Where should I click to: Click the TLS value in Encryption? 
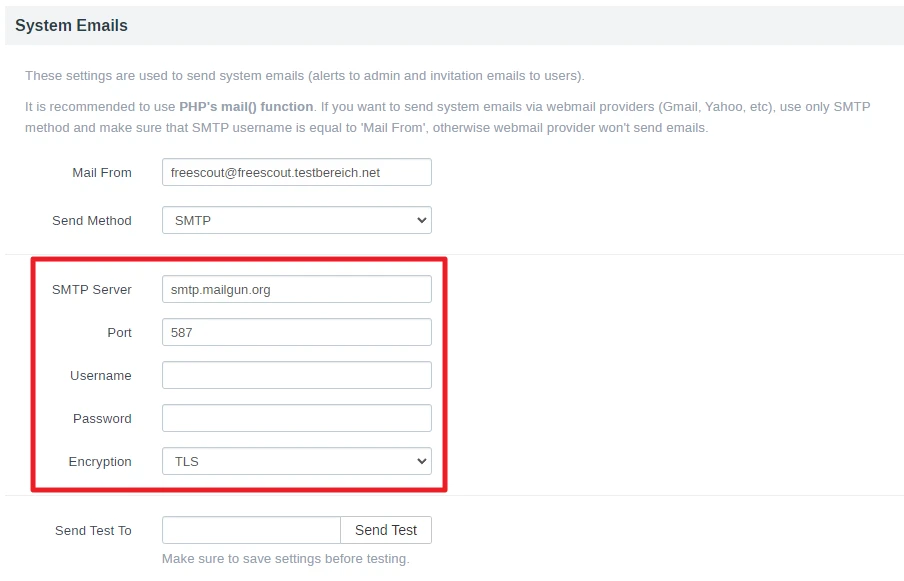pyautogui.click(x=185, y=462)
